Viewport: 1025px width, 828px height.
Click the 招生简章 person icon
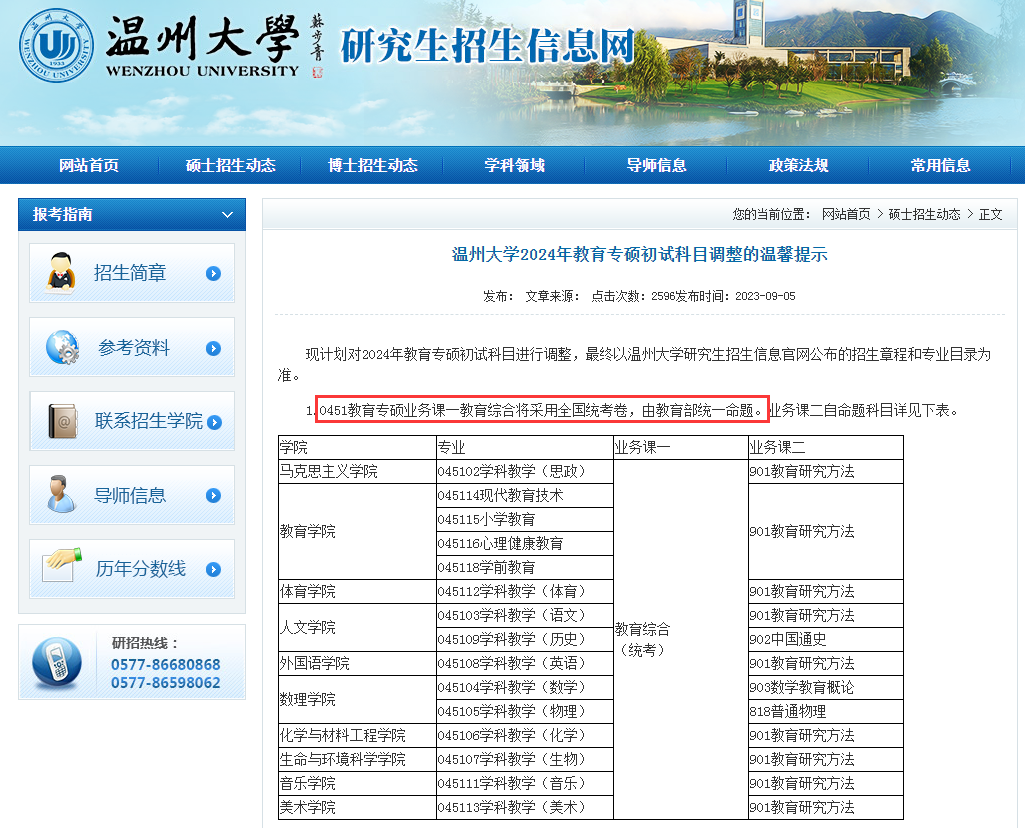[61, 273]
